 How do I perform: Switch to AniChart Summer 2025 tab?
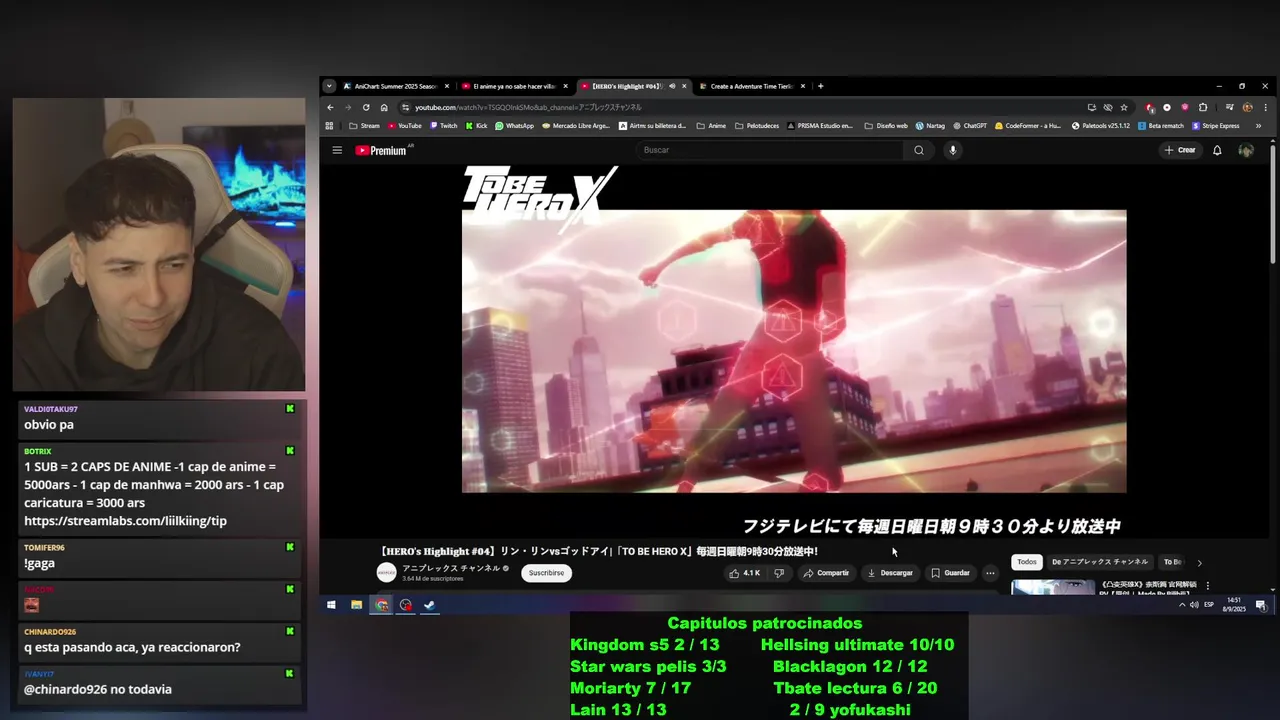tap(396, 86)
